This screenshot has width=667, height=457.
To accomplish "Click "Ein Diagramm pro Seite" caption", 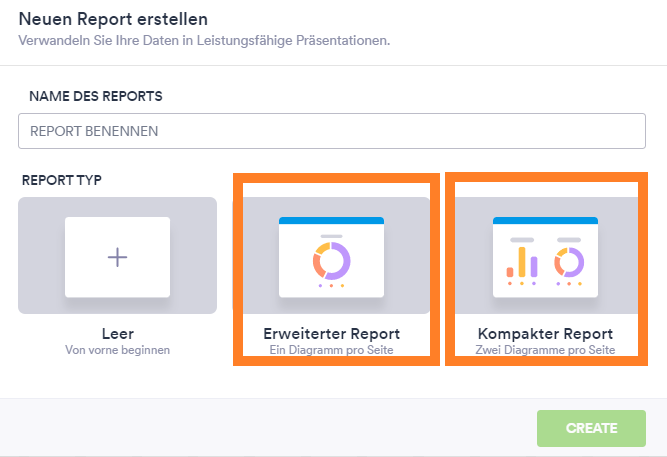I will [x=332, y=350].
